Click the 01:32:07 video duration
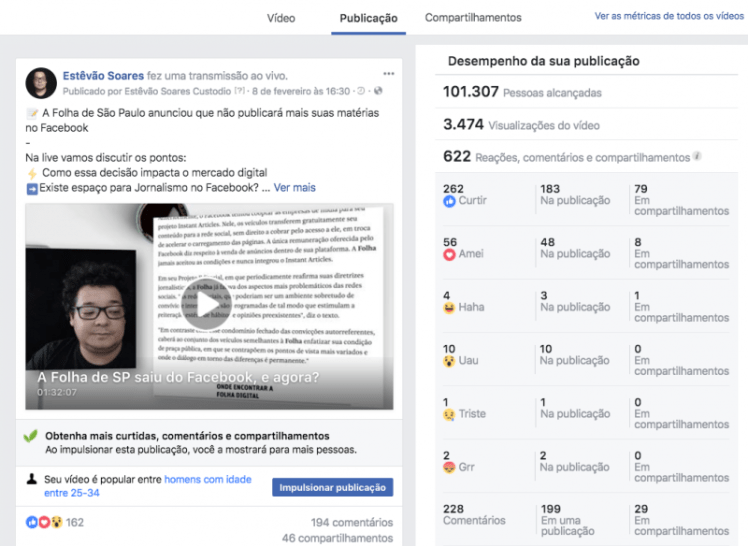 (x=57, y=392)
